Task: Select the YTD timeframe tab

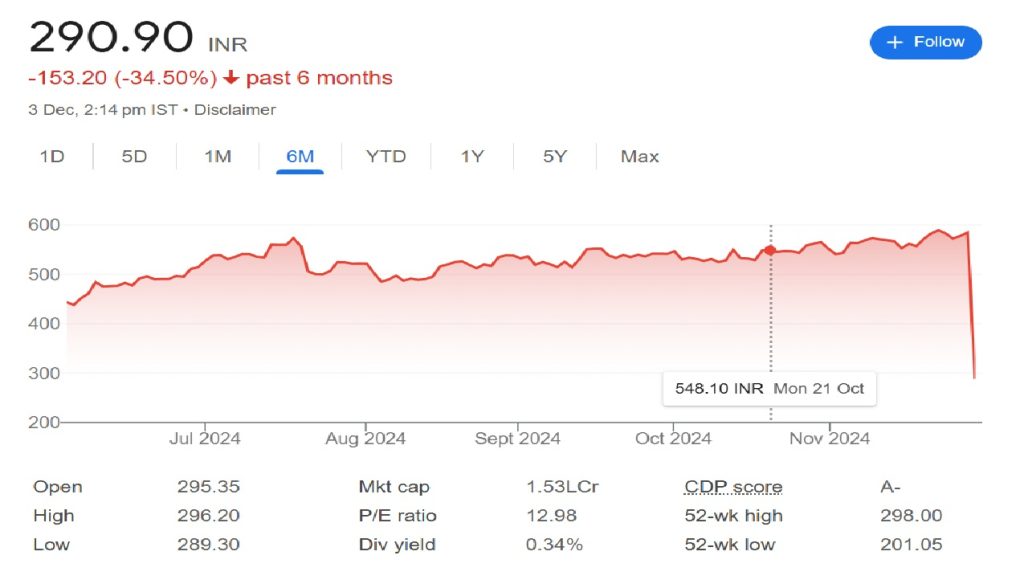Action: coord(385,157)
